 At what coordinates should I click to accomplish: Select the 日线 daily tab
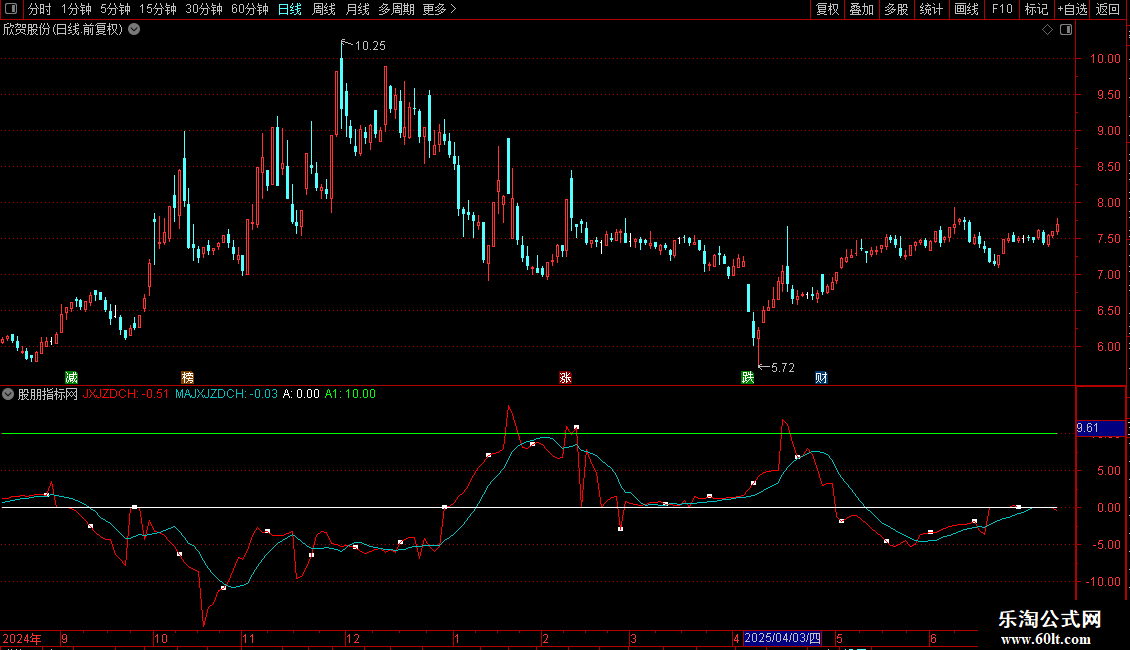(290, 9)
